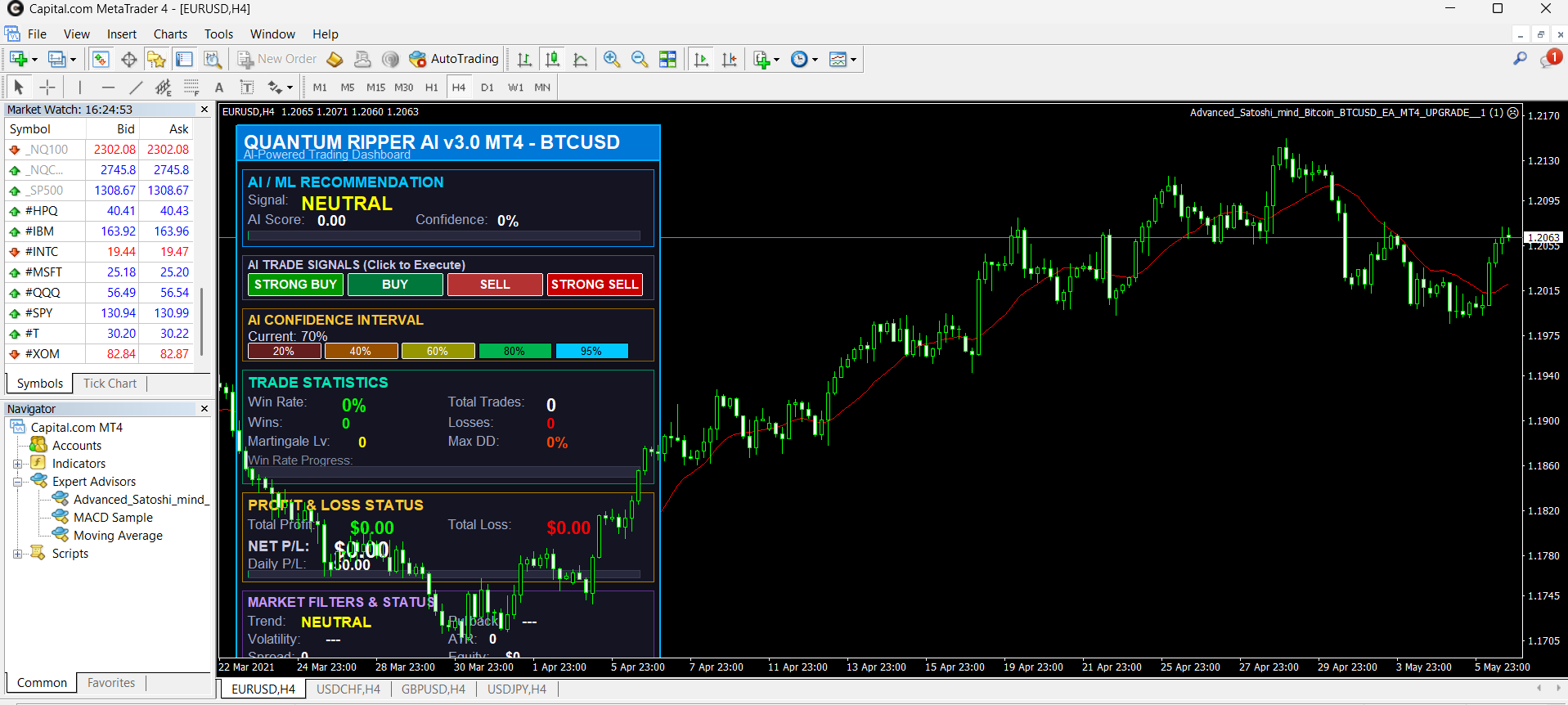Toggle the Navigator panel icon
Viewport: 1568px width, 705px height.
pos(156,59)
